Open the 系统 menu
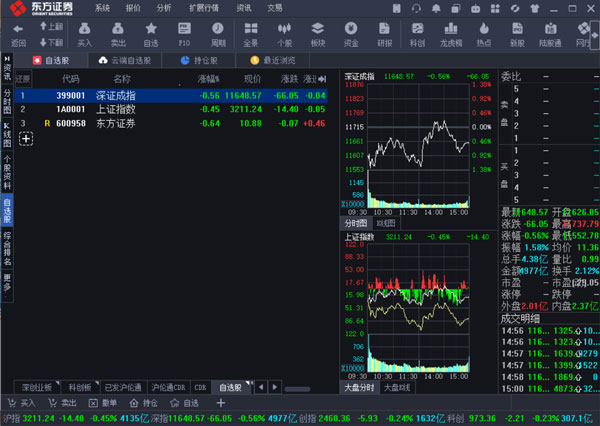Image resolution: width=600 pixels, height=426 pixels. click(x=102, y=8)
